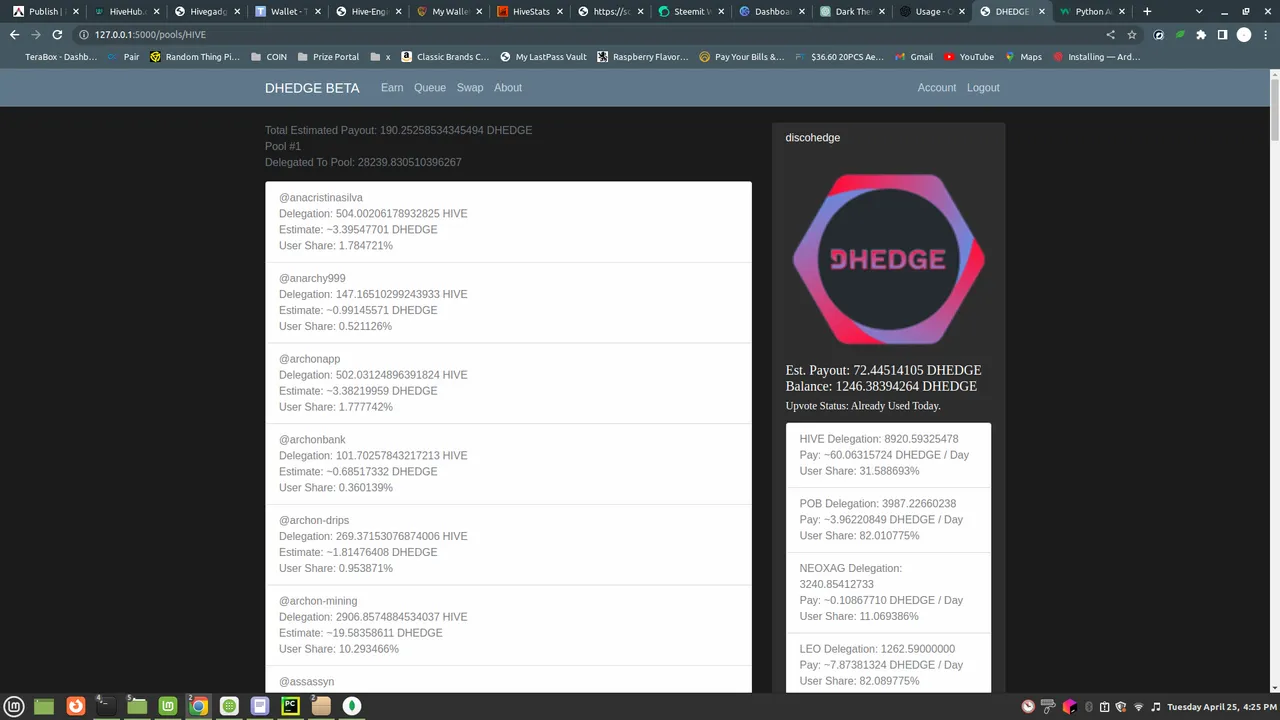Open the green grid app in taskbar
1280x720 pixels.
(x=229, y=706)
